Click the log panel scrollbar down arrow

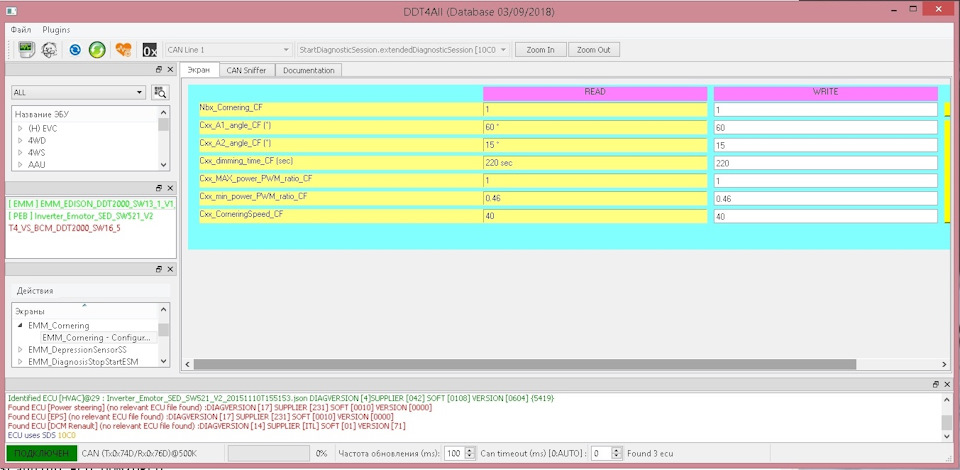point(947,436)
